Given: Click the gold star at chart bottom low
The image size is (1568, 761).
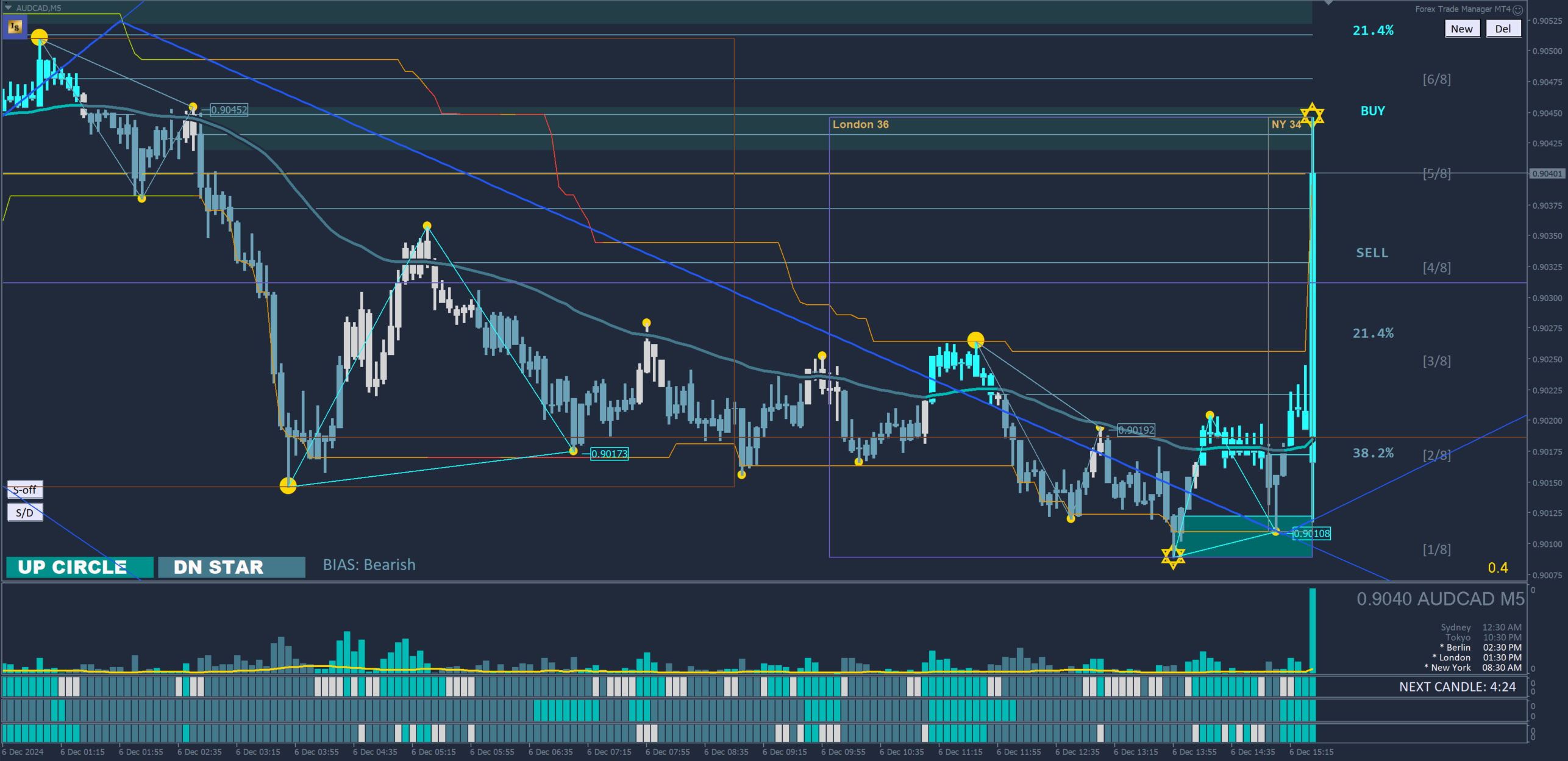Looking at the screenshot, I should pos(1173,557).
